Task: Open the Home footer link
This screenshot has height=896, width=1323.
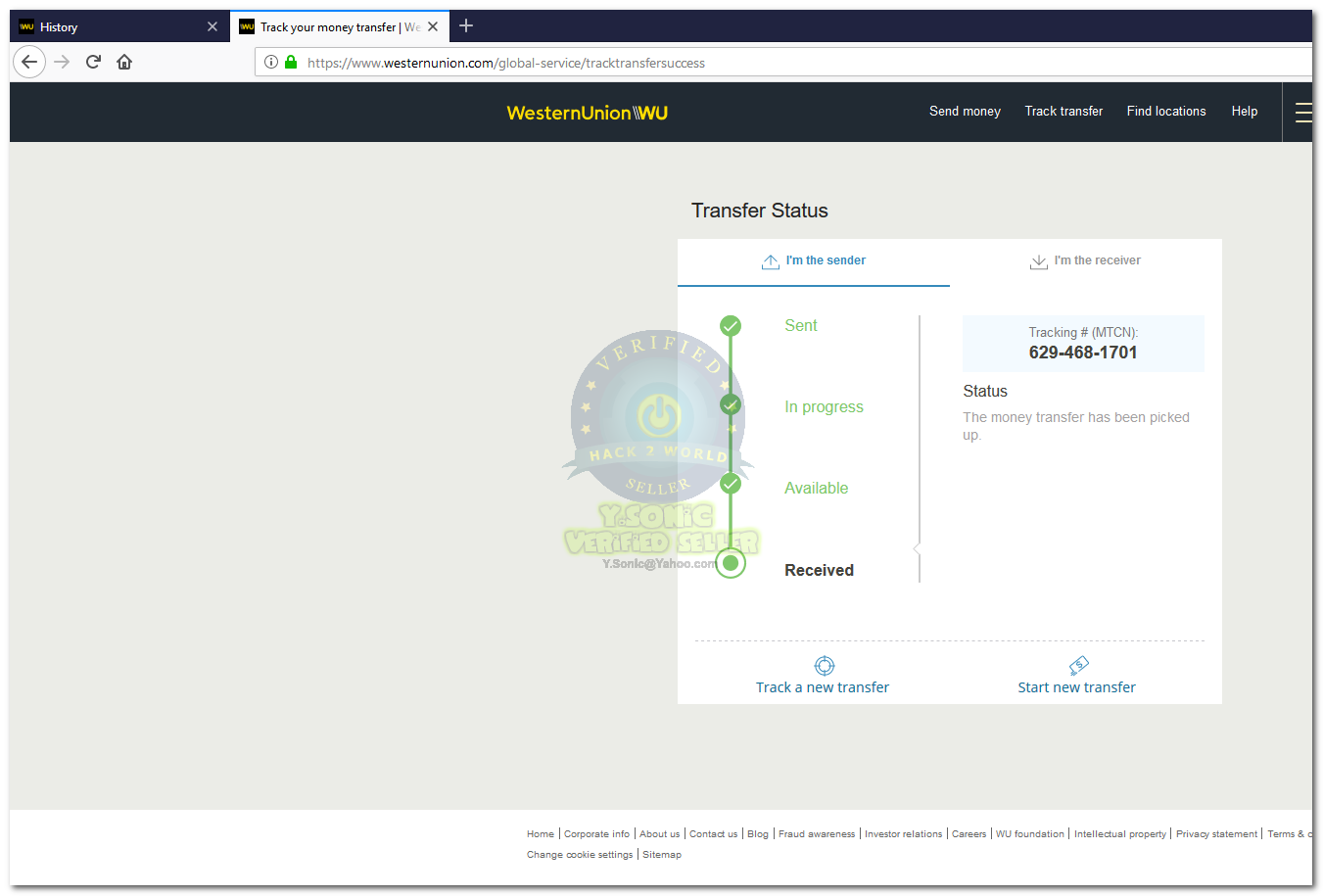Action: click(x=541, y=834)
